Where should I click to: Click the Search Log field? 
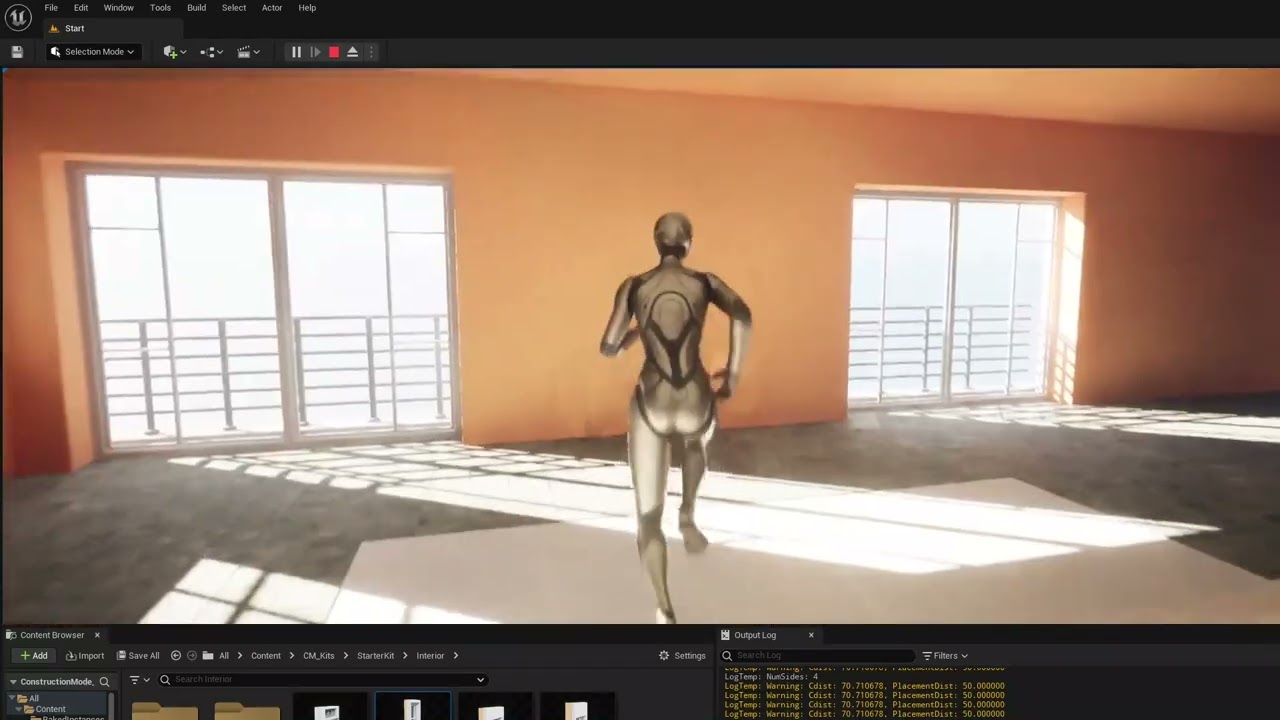pyautogui.click(x=818, y=656)
